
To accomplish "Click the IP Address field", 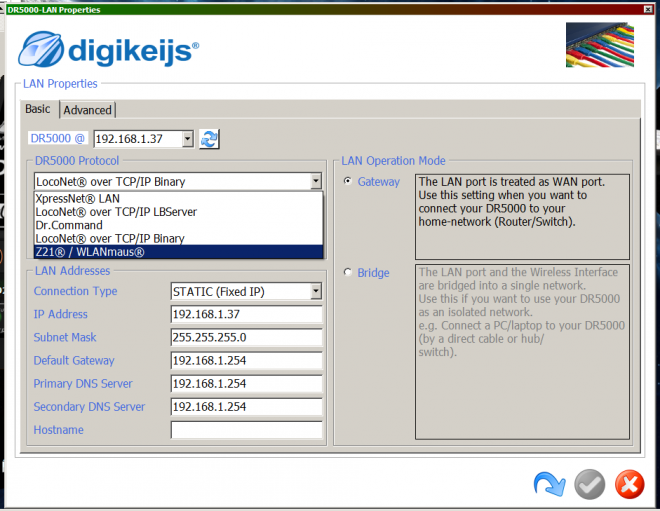I will point(246,314).
